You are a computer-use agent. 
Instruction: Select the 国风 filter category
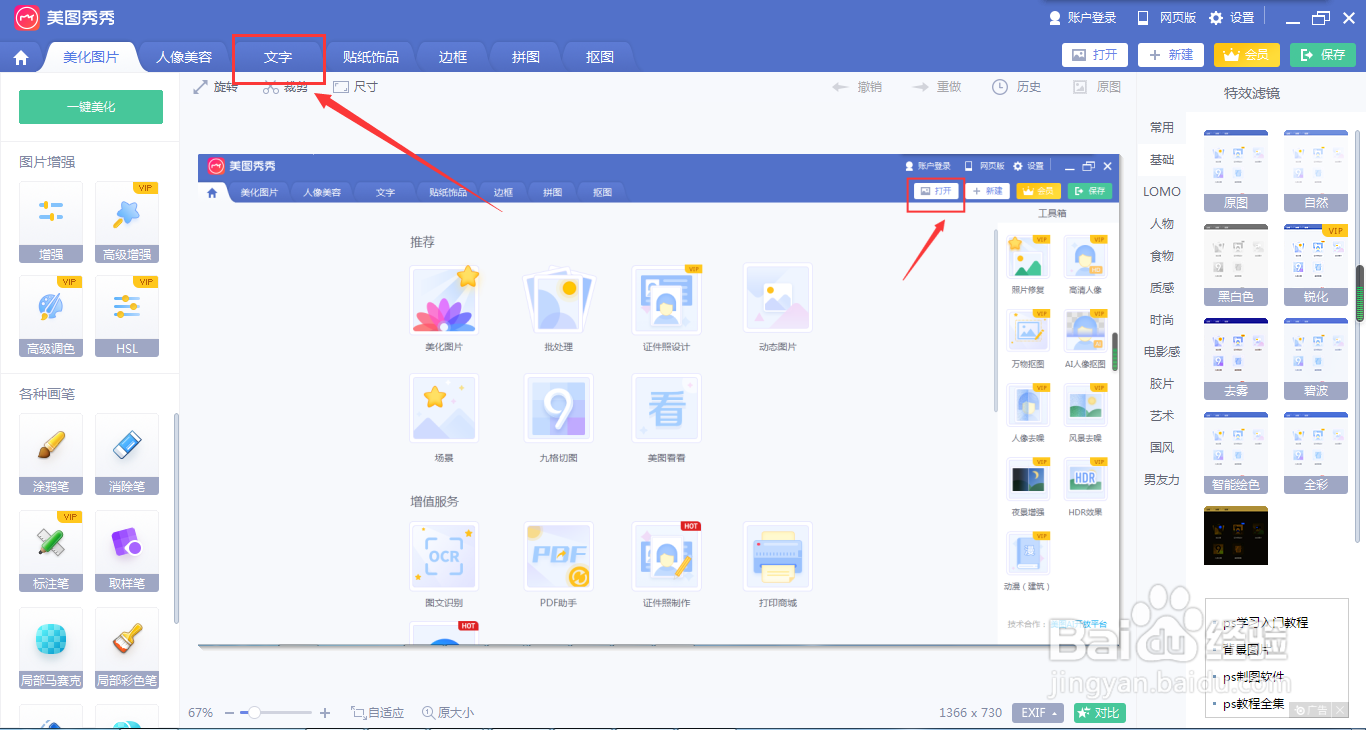(1162, 448)
